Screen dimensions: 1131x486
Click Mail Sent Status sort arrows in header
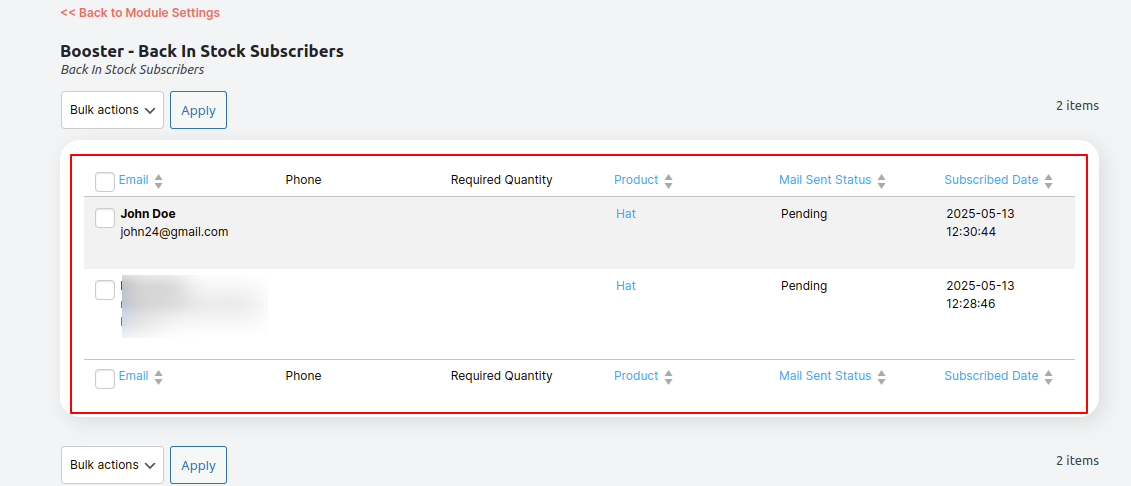pyautogui.click(x=881, y=181)
